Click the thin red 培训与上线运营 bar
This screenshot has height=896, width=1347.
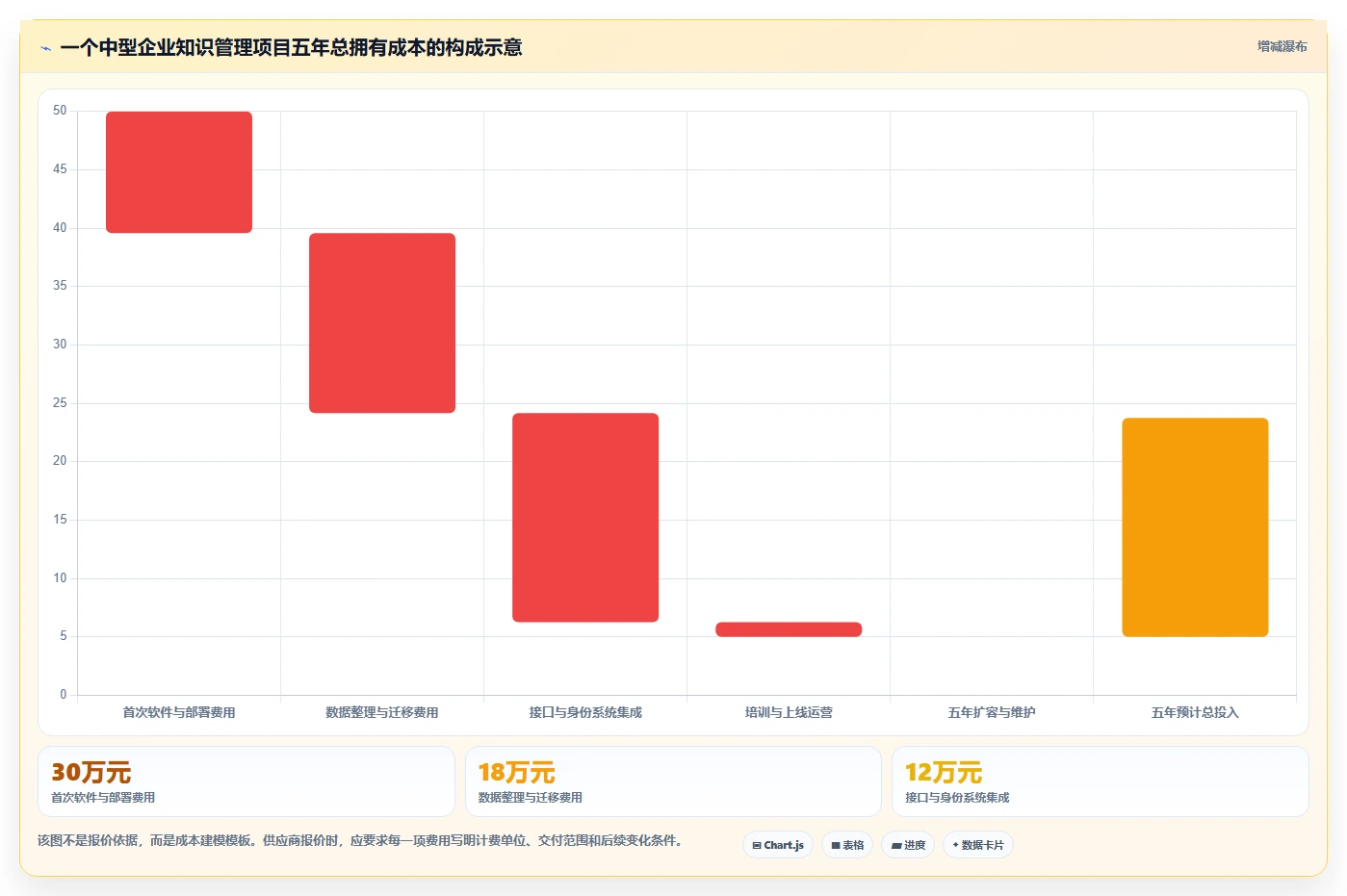(x=789, y=629)
